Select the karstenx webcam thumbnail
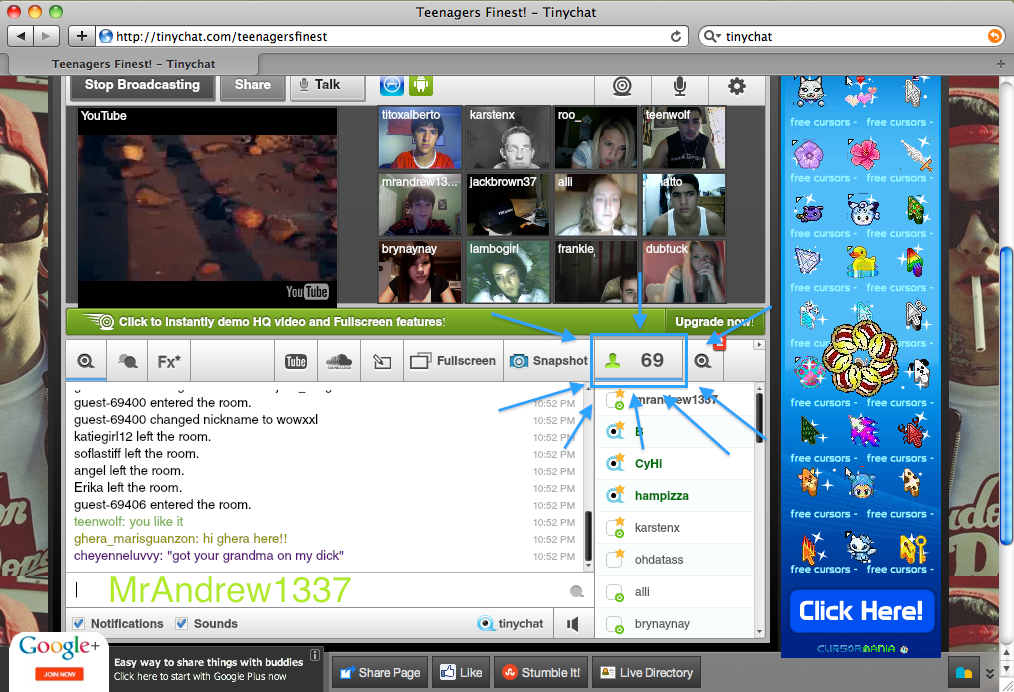Screen dimensions: 1014x692 click(508, 138)
